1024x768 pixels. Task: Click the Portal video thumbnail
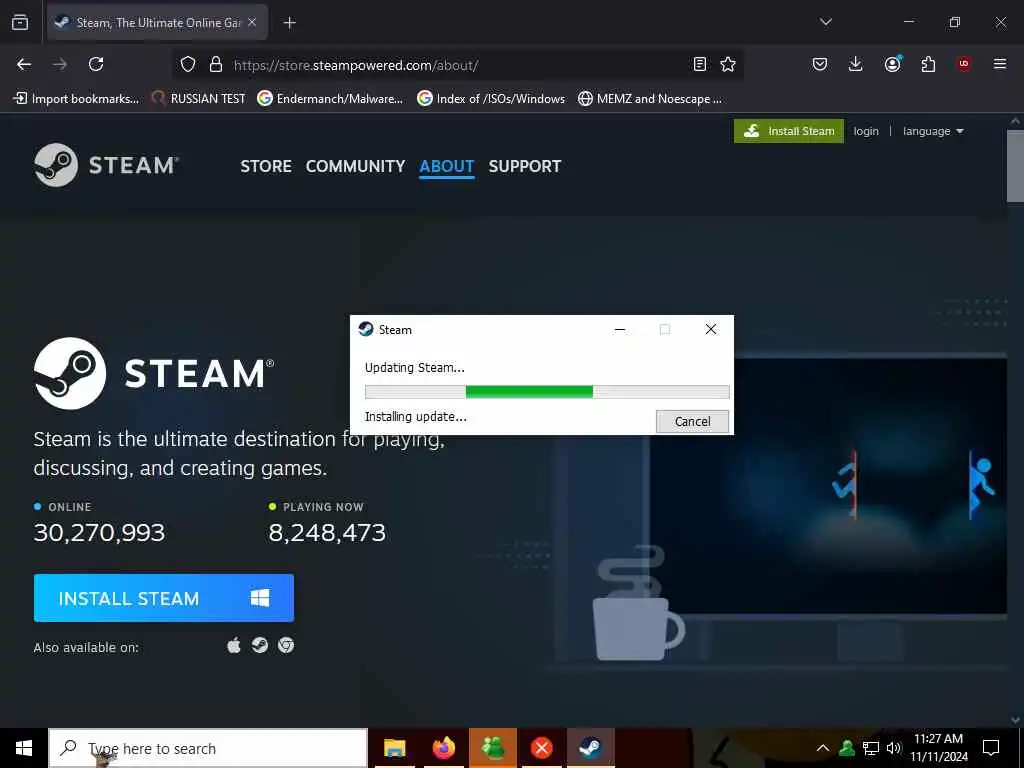coord(828,487)
